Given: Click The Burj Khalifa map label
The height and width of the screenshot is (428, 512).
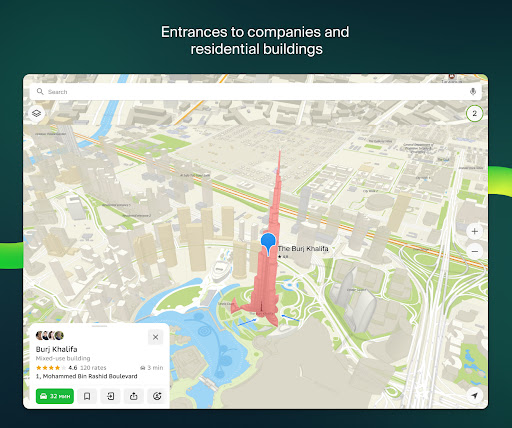Looking at the screenshot, I should point(303,248).
